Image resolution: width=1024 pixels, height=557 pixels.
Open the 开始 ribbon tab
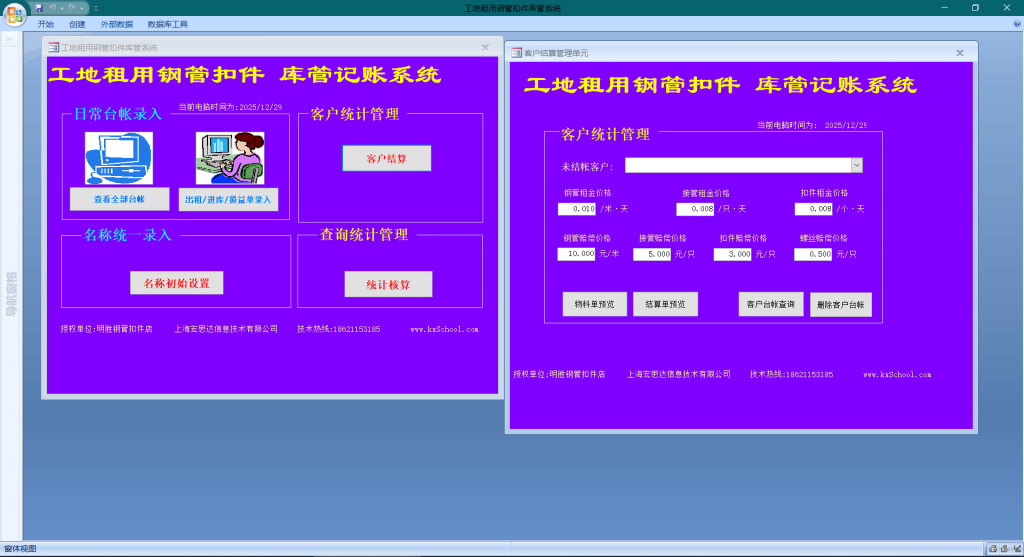(46, 24)
